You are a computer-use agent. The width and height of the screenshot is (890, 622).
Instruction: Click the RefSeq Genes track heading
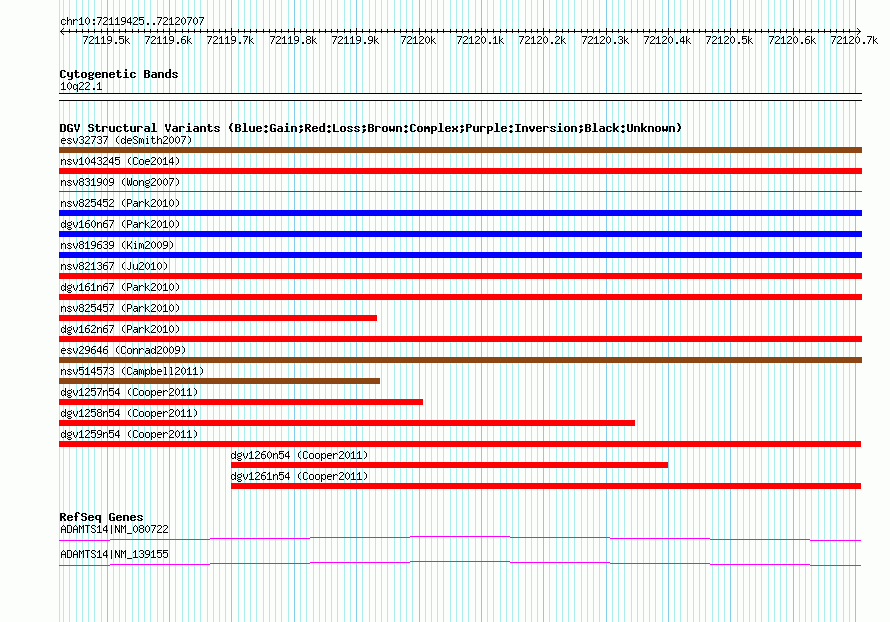pyautogui.click(x=101, y=517)
